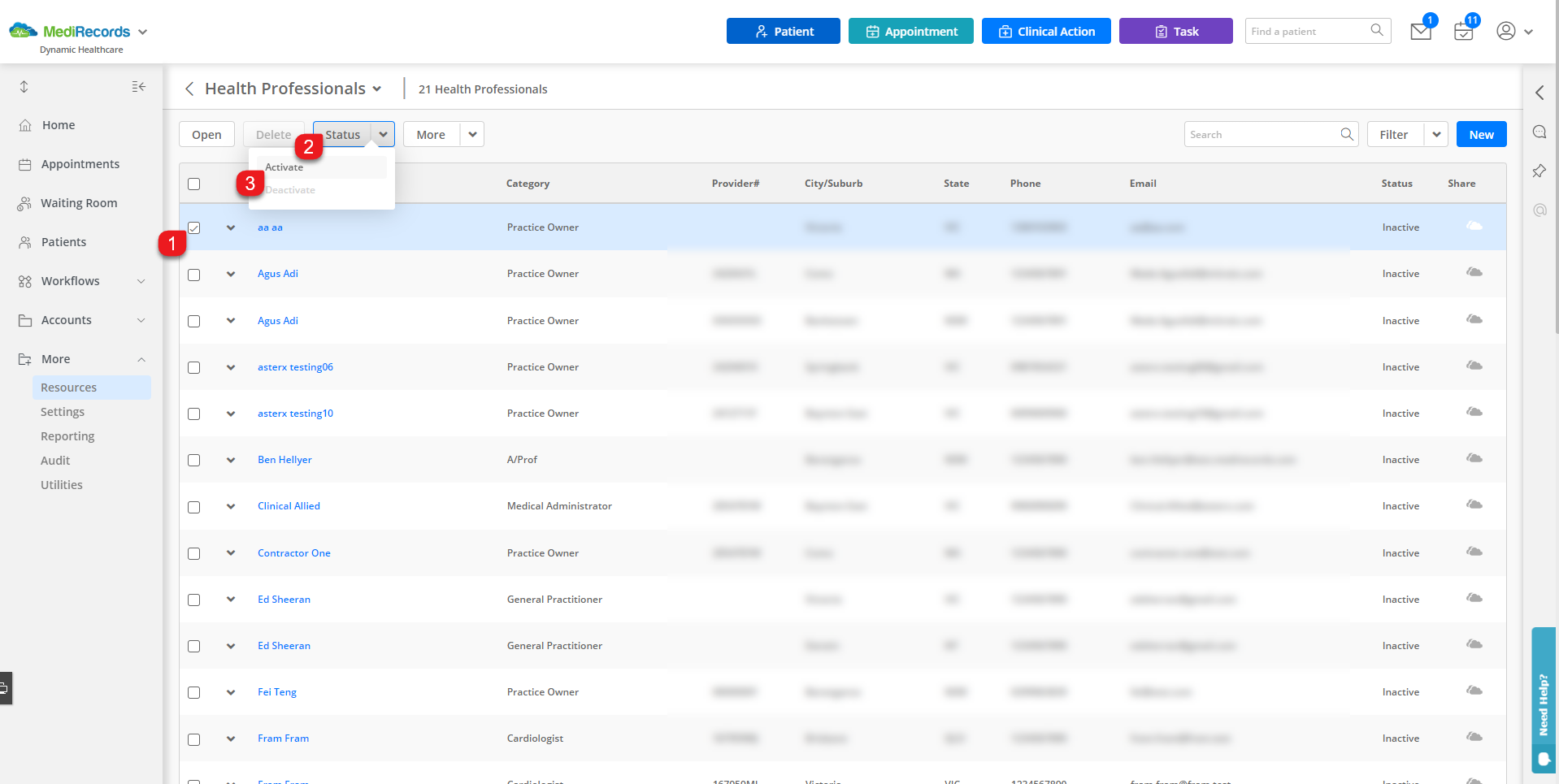Viewport: 1559px width, 784px height.
Task: Toggle the select-all header checkbox
Action: 193,184
